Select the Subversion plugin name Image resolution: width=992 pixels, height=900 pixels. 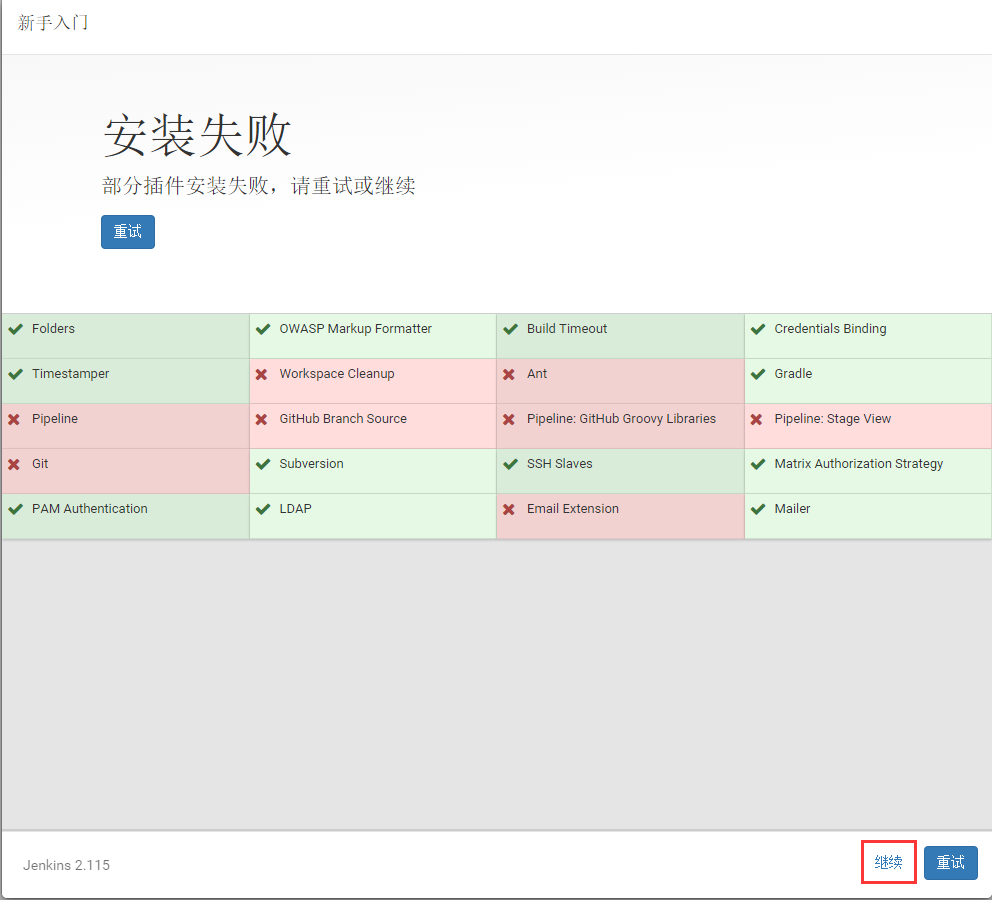[311, 463]
